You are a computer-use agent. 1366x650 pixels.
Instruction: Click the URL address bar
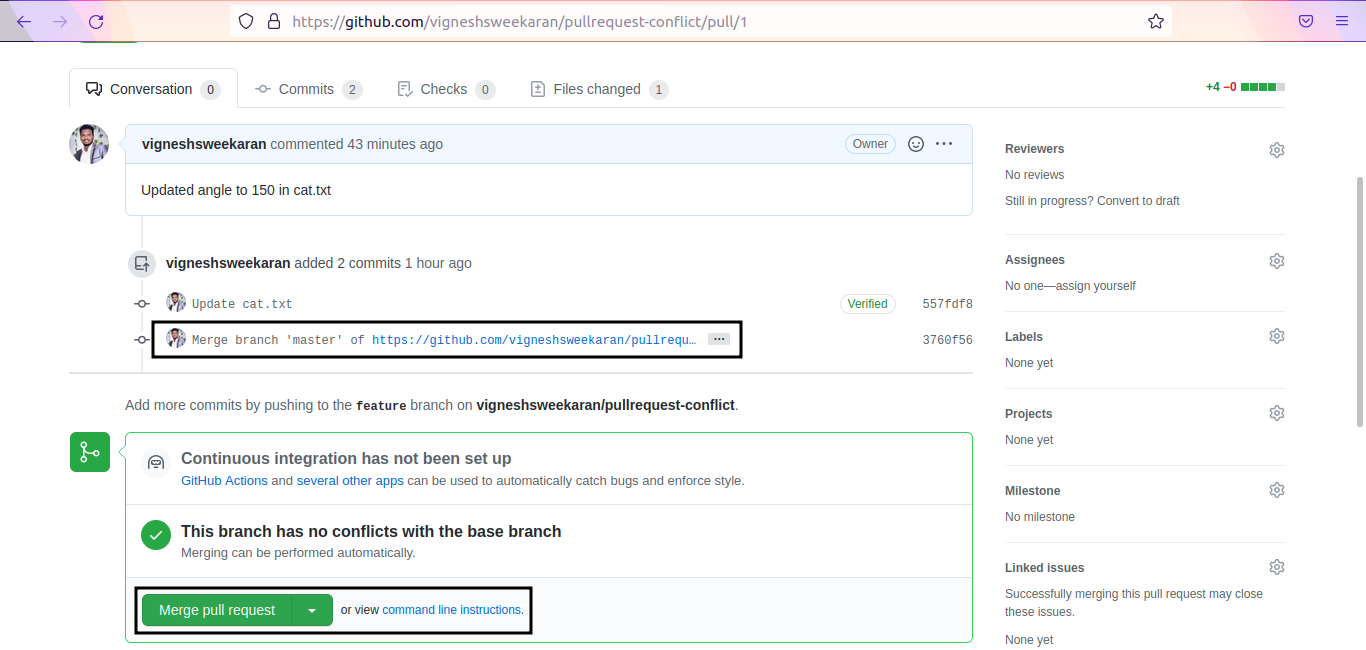pyautogui.click(x=700, y=21)
